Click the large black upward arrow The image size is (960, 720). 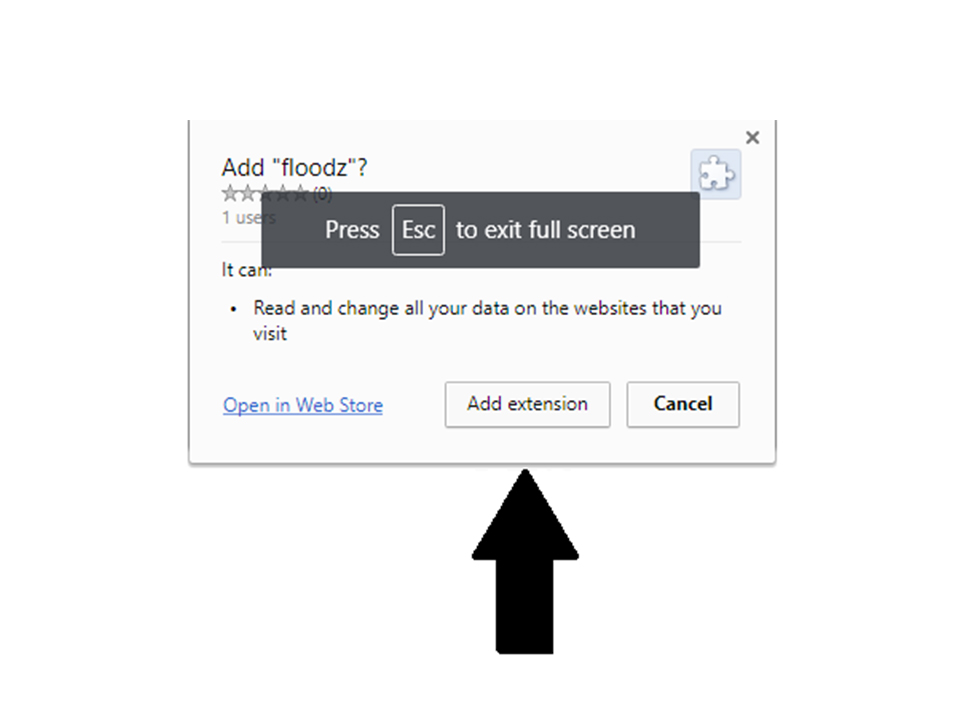pyautogui.click(x=525, y=561)
